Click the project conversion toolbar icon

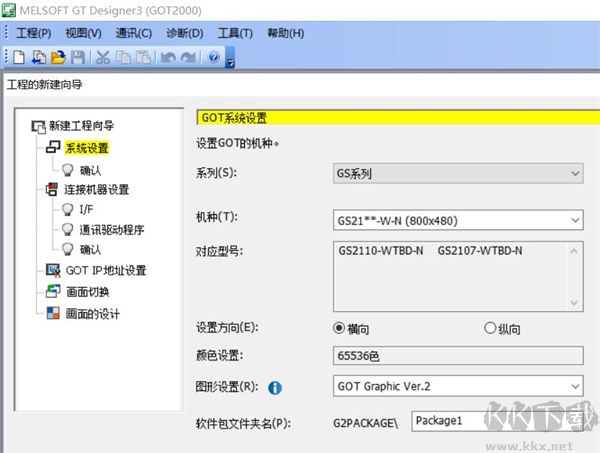(39, 57)
